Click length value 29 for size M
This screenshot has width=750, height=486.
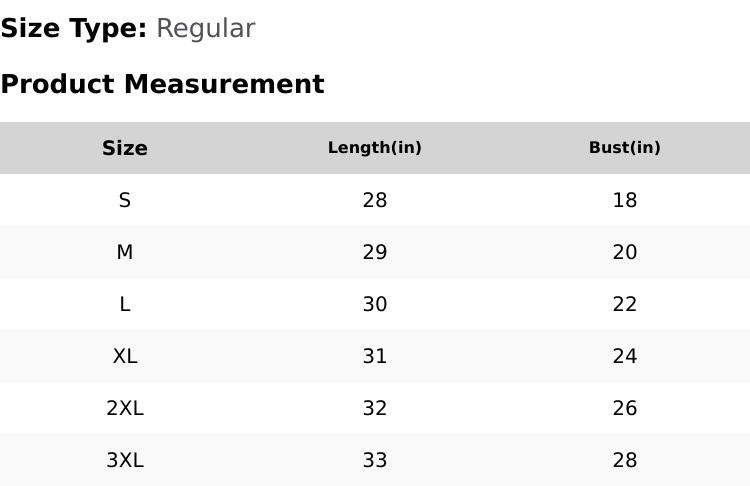pos(375,252)
